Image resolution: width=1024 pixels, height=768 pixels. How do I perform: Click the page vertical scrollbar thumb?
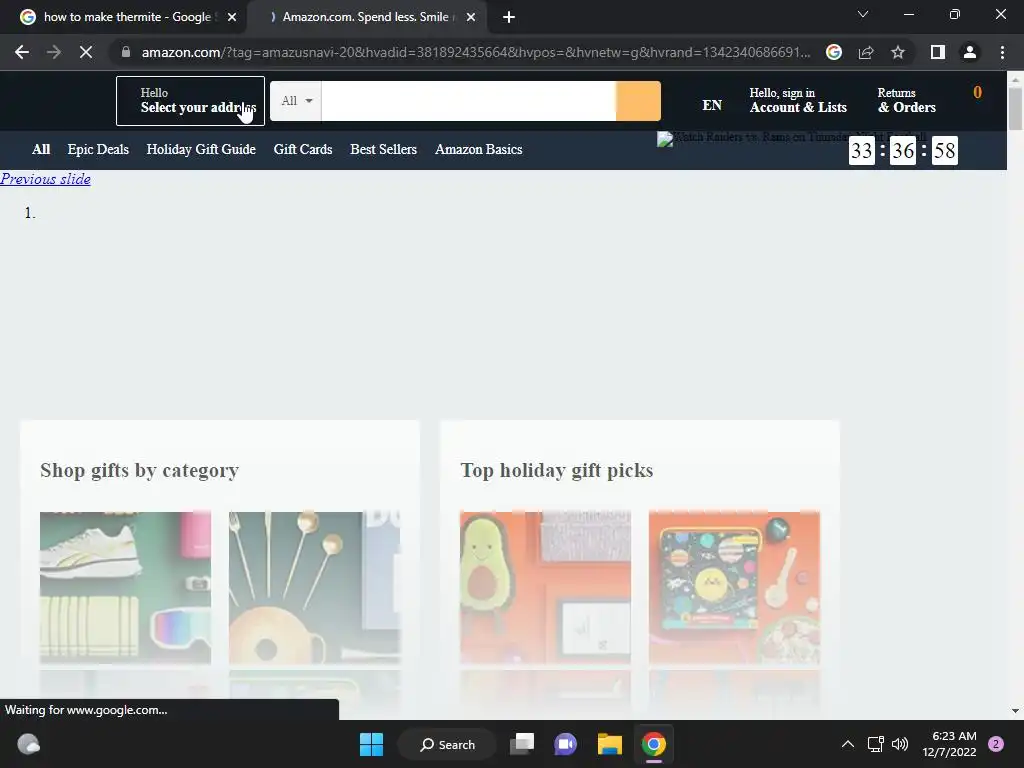click(1015, 108)
